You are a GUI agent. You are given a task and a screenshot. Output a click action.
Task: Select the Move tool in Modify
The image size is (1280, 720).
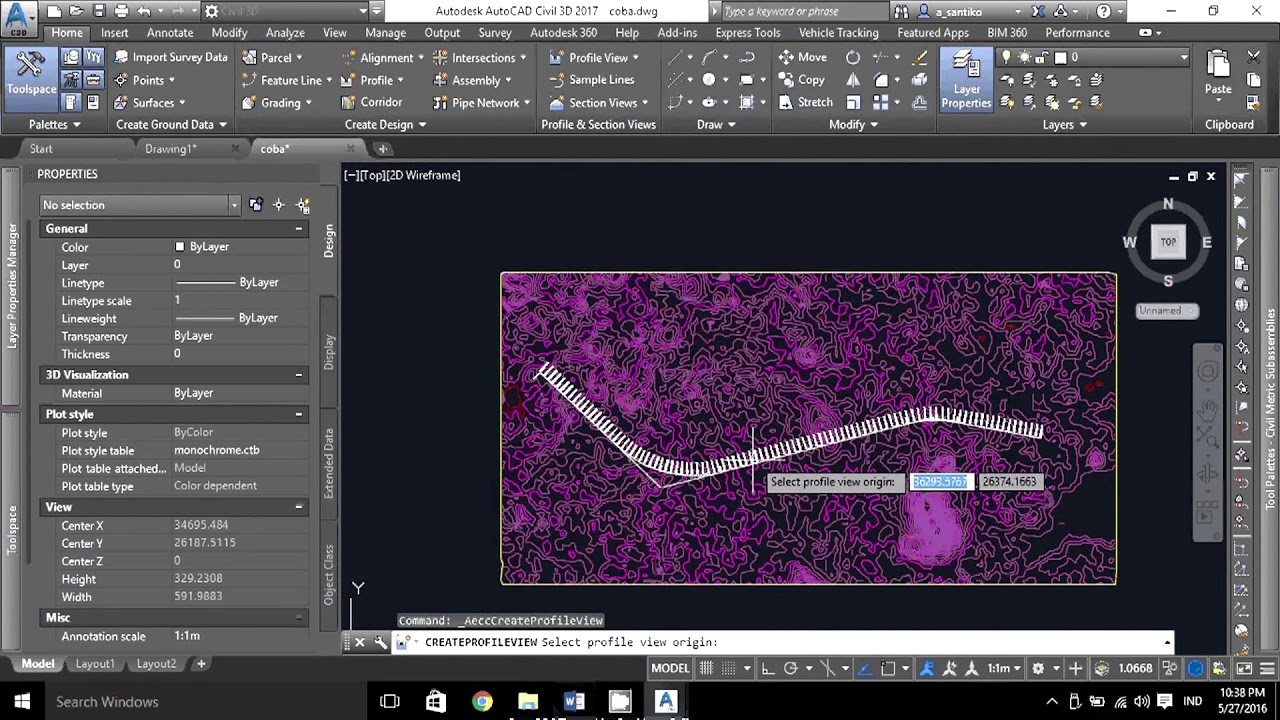point(803,57)
